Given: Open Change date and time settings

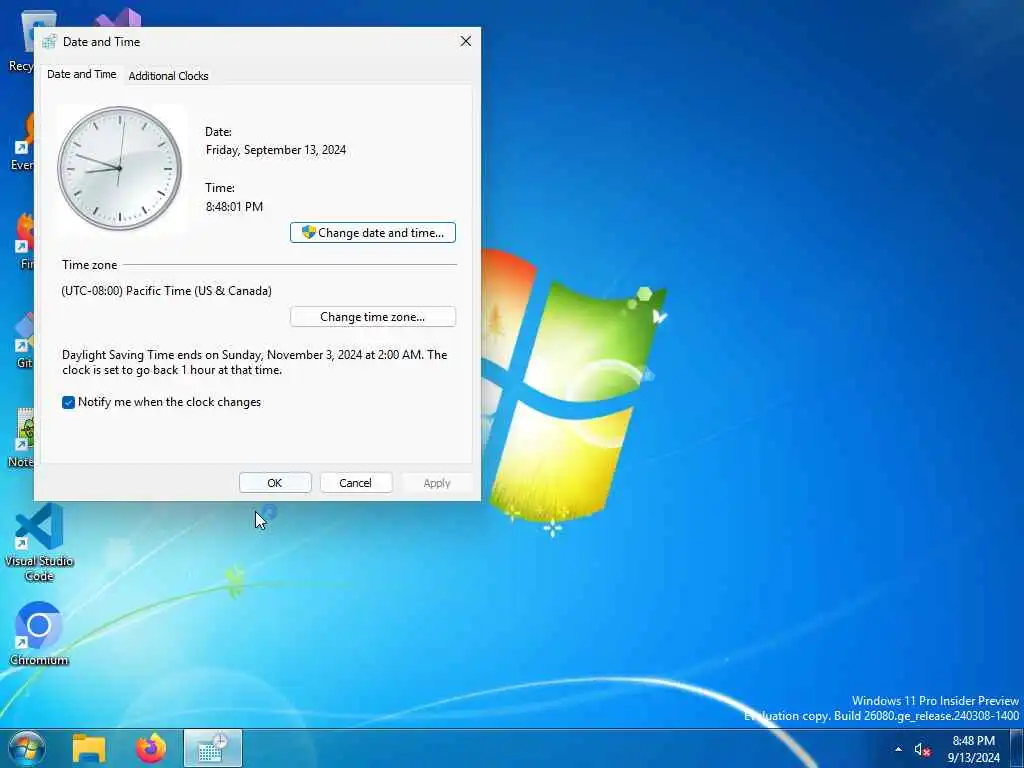Looking at the screenshot, I should pos(372,232).
